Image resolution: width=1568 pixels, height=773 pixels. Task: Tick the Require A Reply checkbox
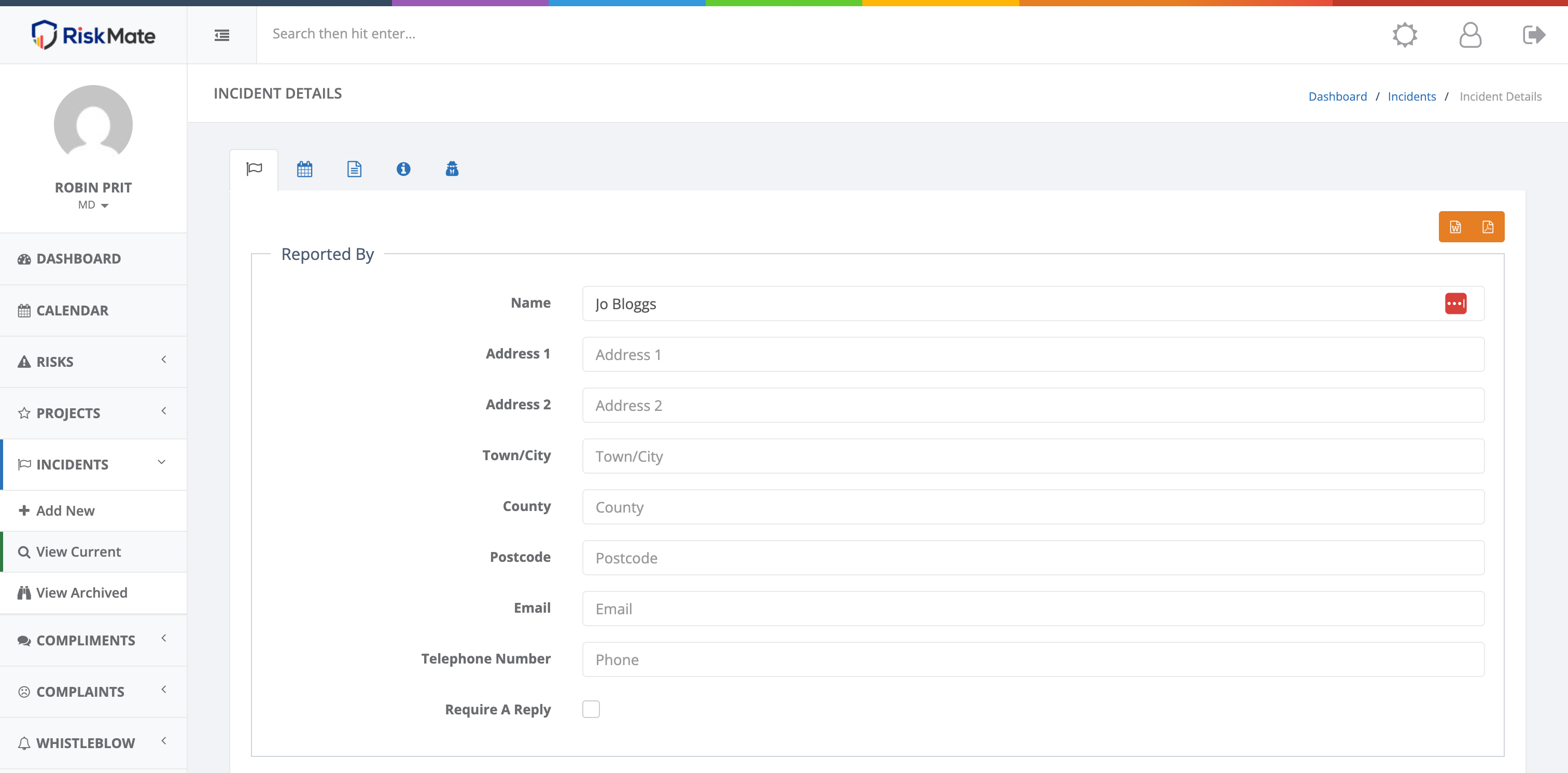591,709
